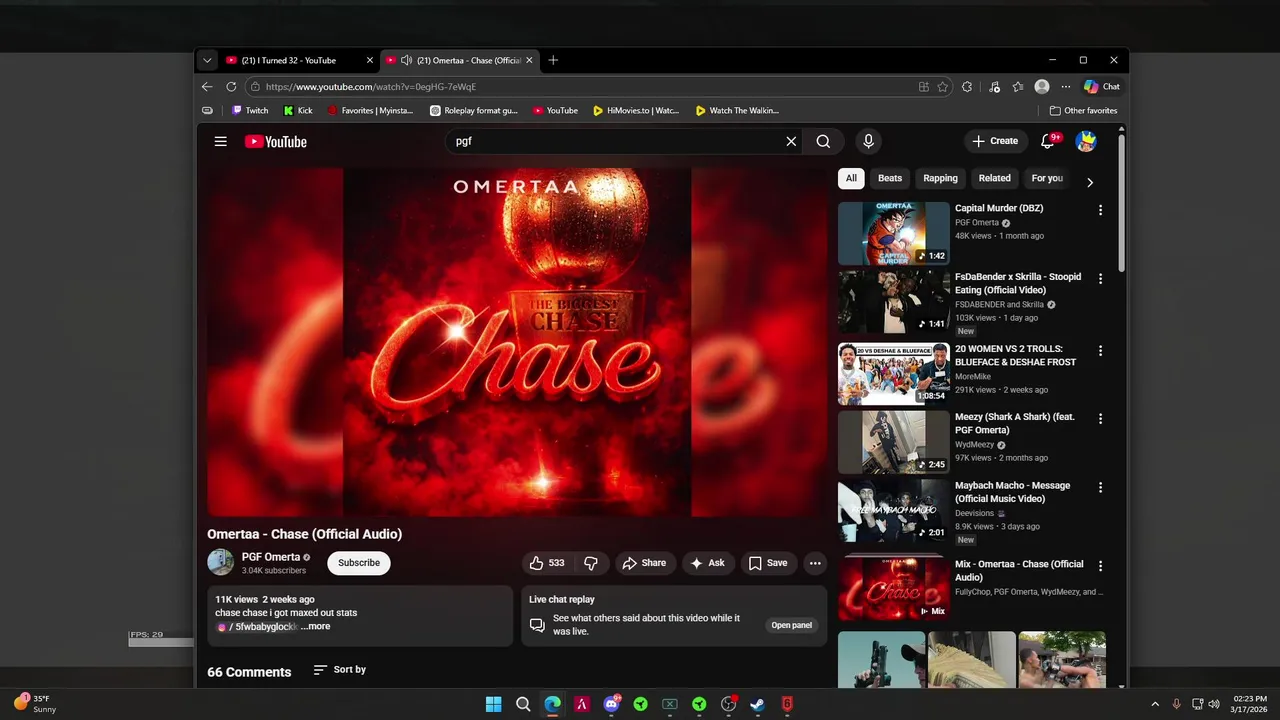The image size is (1280, 720).
Task: Start voice search with the microphone icon
Action: (868, 141)
